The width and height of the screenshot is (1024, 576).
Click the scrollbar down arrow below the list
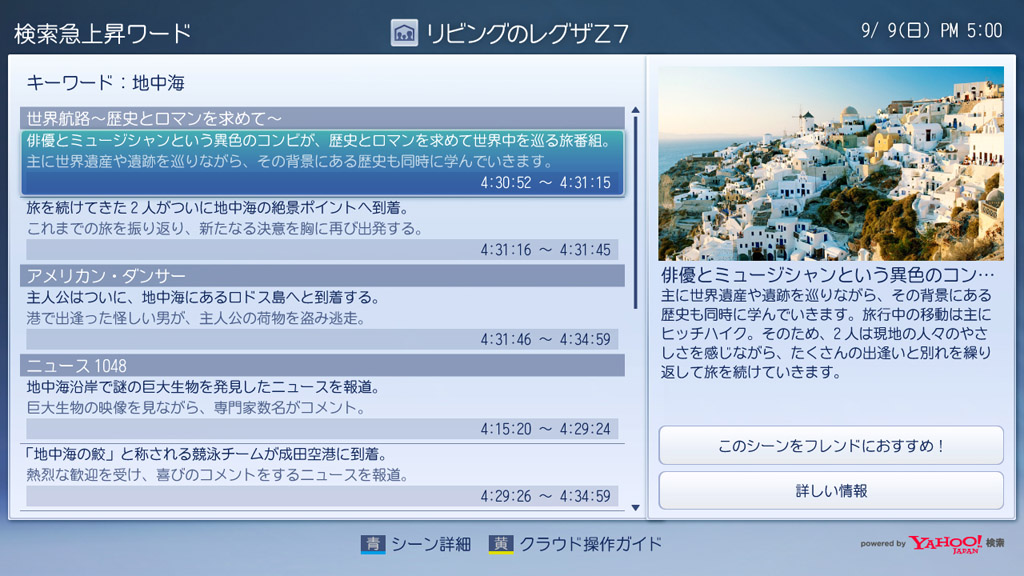636,506
